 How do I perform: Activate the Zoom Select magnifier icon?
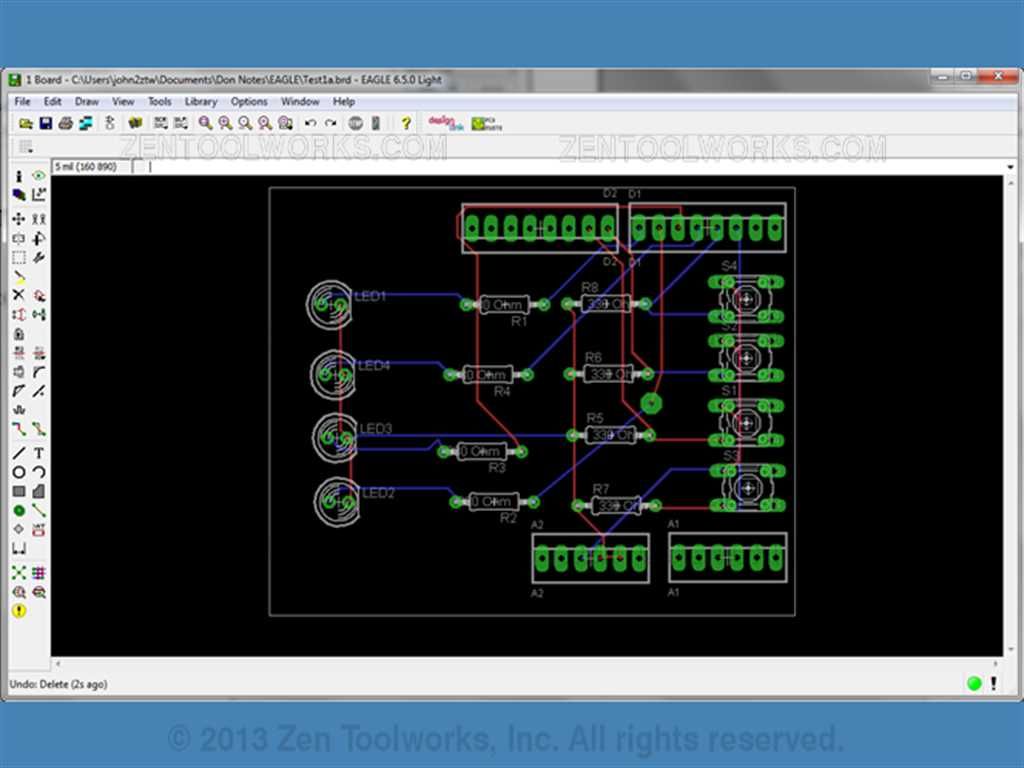(285, 123)
